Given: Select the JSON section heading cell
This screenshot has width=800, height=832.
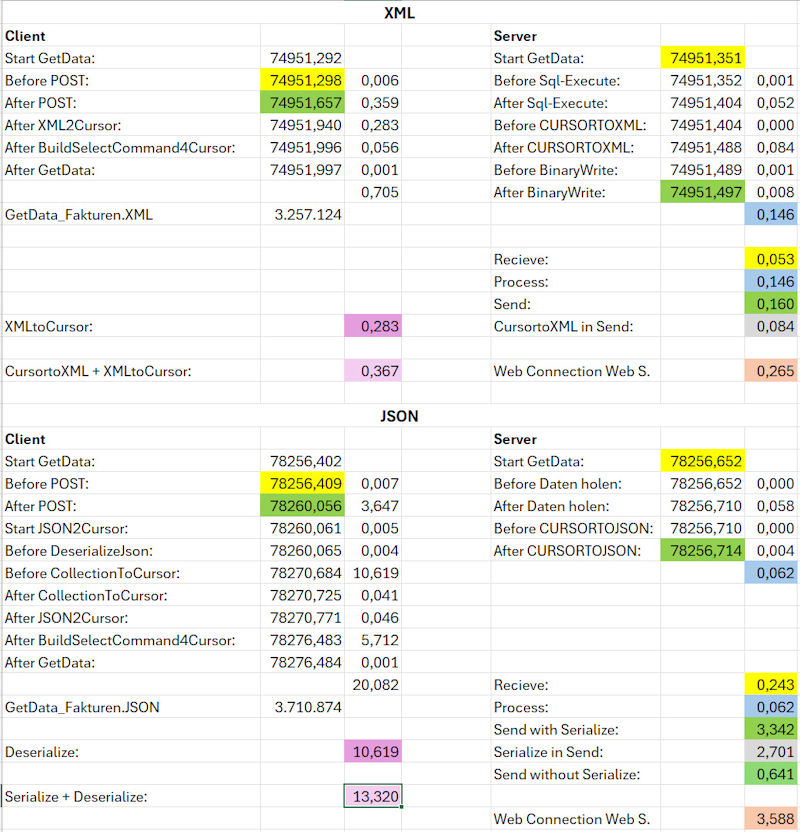Looking at the screenshot, I should click(x=400, y=416).
